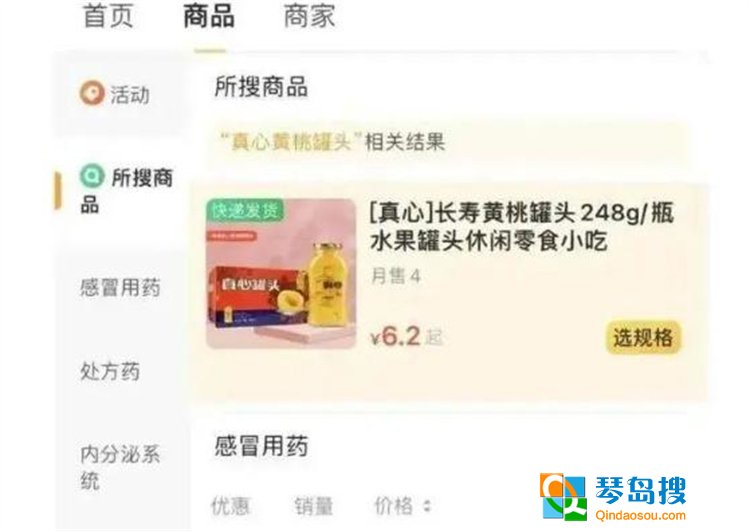Sort results by 销量
Viewport: 750px width, 531px height.
point(314,506)
